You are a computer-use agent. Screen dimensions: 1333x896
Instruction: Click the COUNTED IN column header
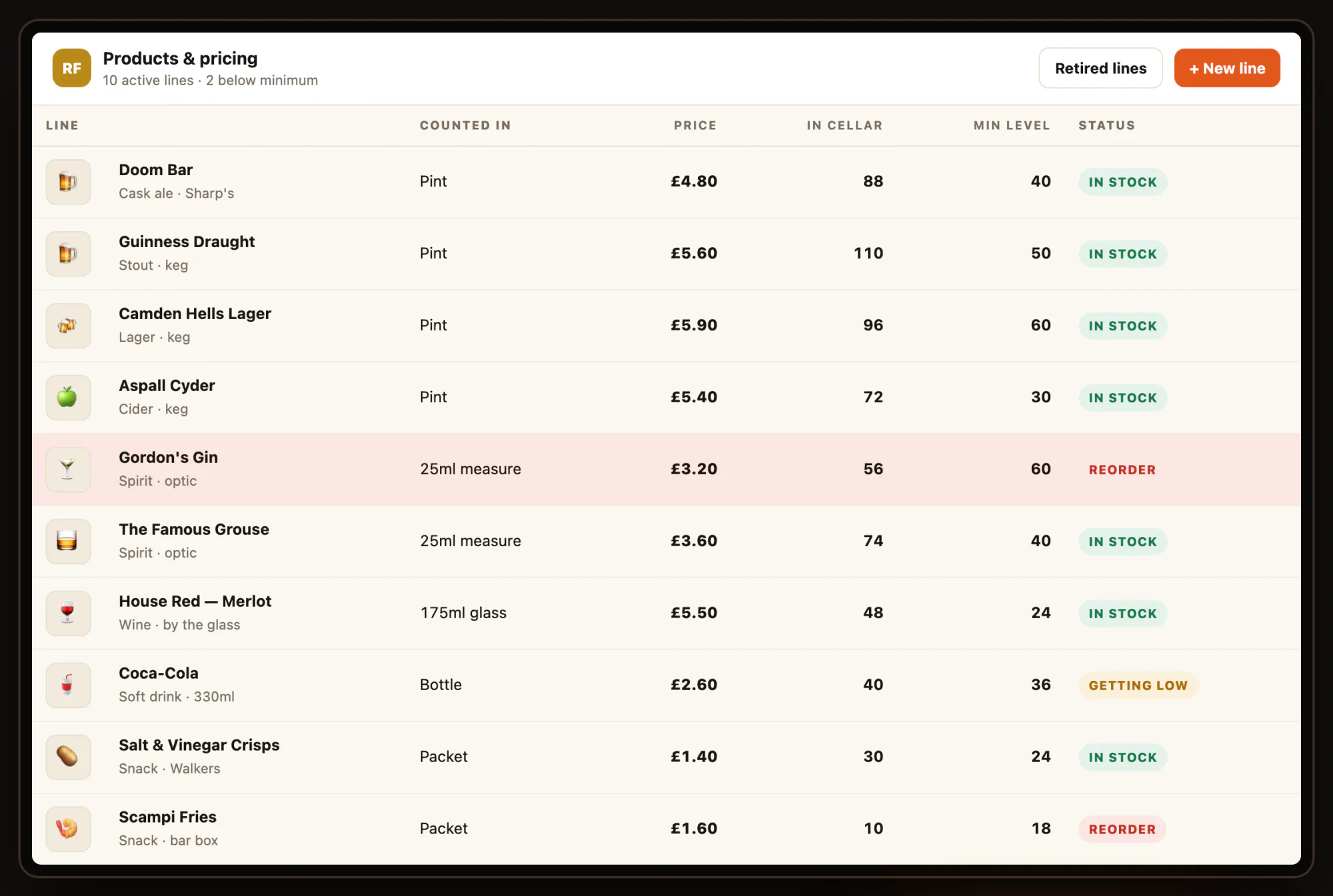[465, 125]
